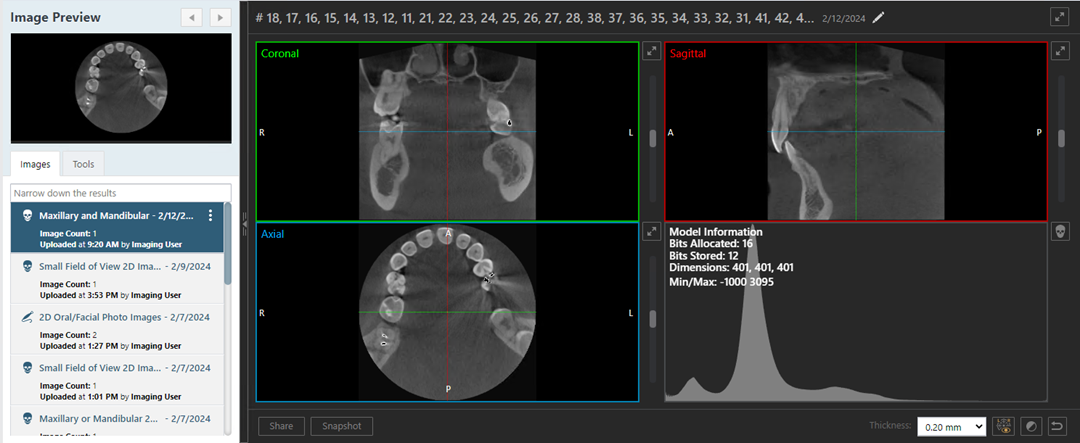The height and width of the screenshot is (443, 1080).
Task: Expand the Coronal view to full size
Action: tap(650, 50)
